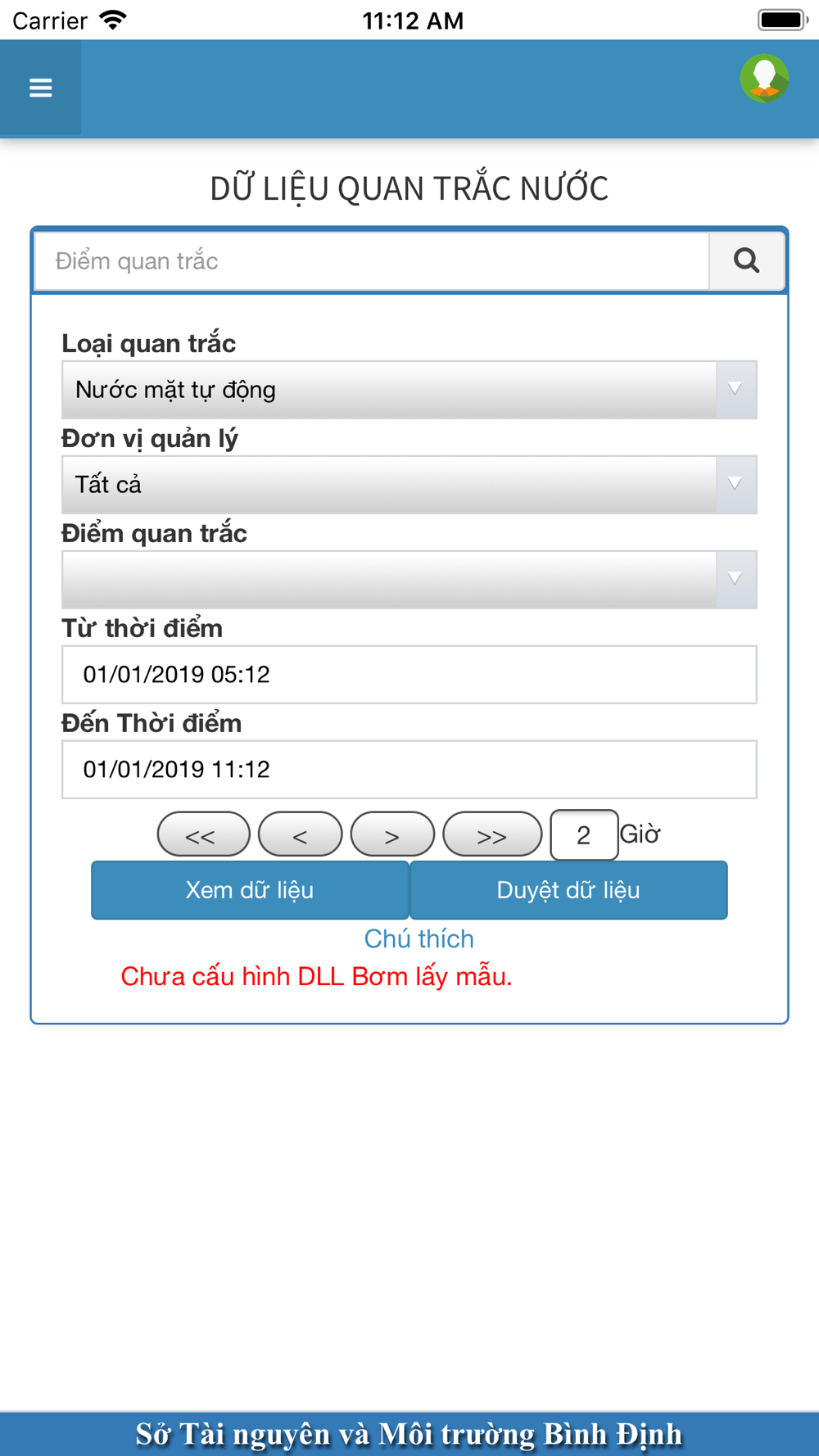Screen dimensions: 819x1456
Task: Select the Đến Thời điểm date field
Action: [x=409, y=770]
